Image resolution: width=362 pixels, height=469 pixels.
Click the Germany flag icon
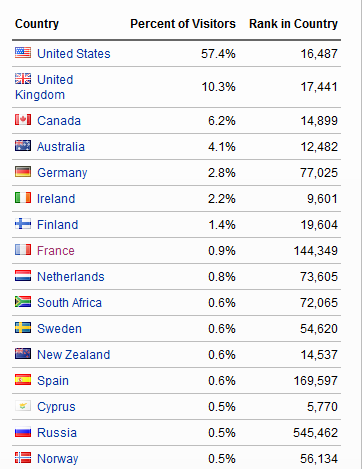click(x=23, y=172)
